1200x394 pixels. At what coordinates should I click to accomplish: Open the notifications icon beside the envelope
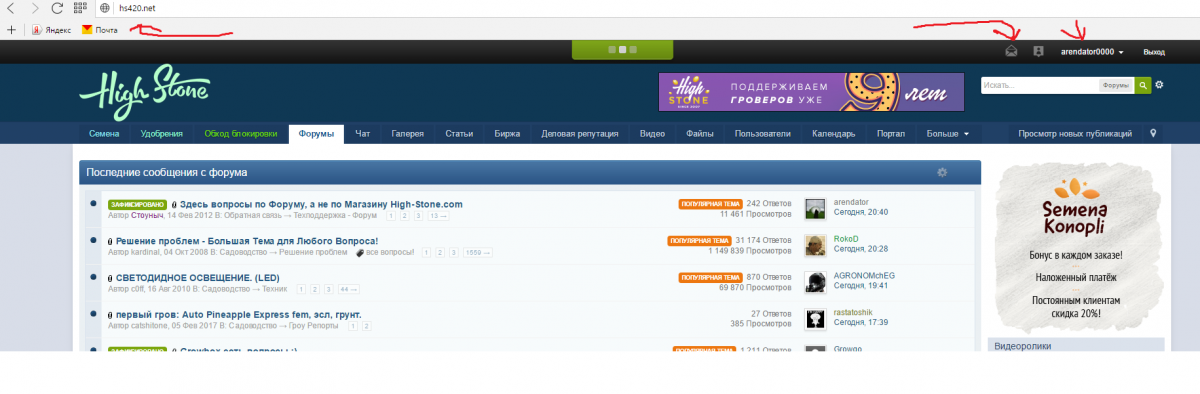pyautogui.click(x=1038, y=51)
